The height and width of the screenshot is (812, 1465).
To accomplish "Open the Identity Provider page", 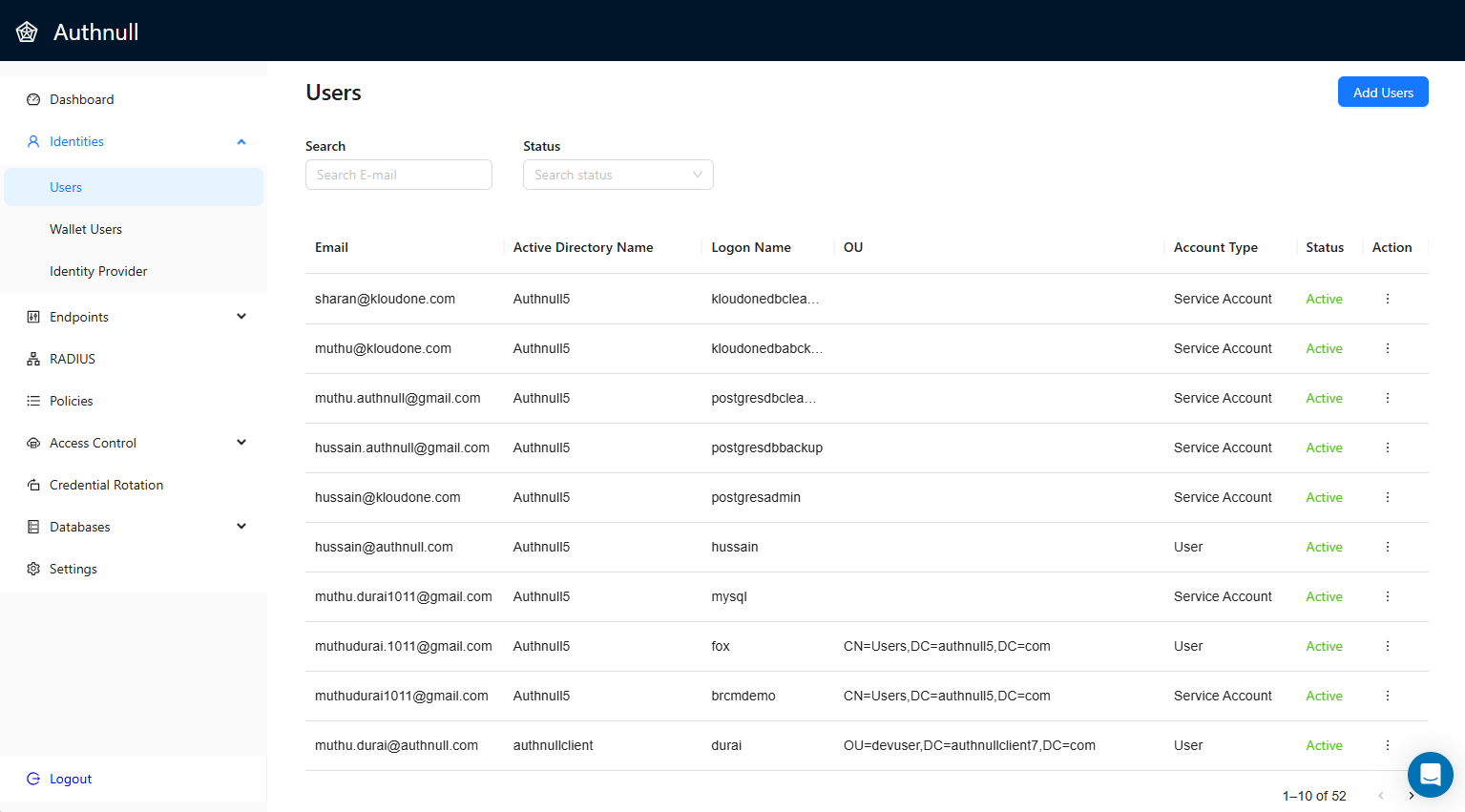I will coord(98,271).
